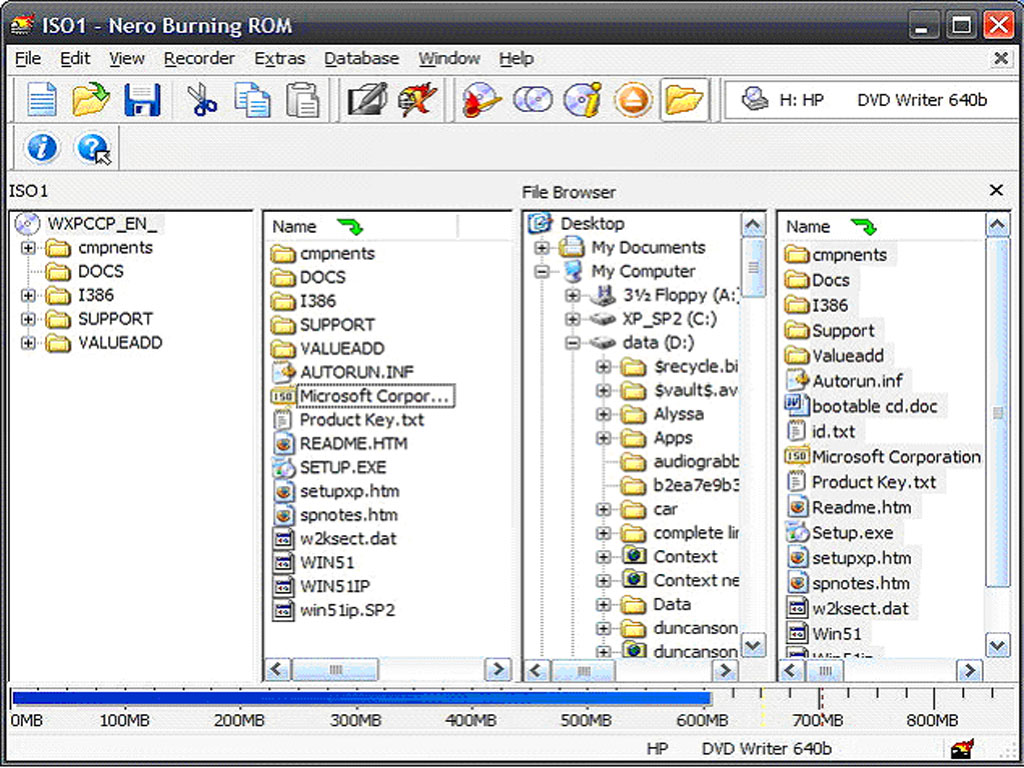Open the Database menu
1024x768 pixels.
[361, 59]
